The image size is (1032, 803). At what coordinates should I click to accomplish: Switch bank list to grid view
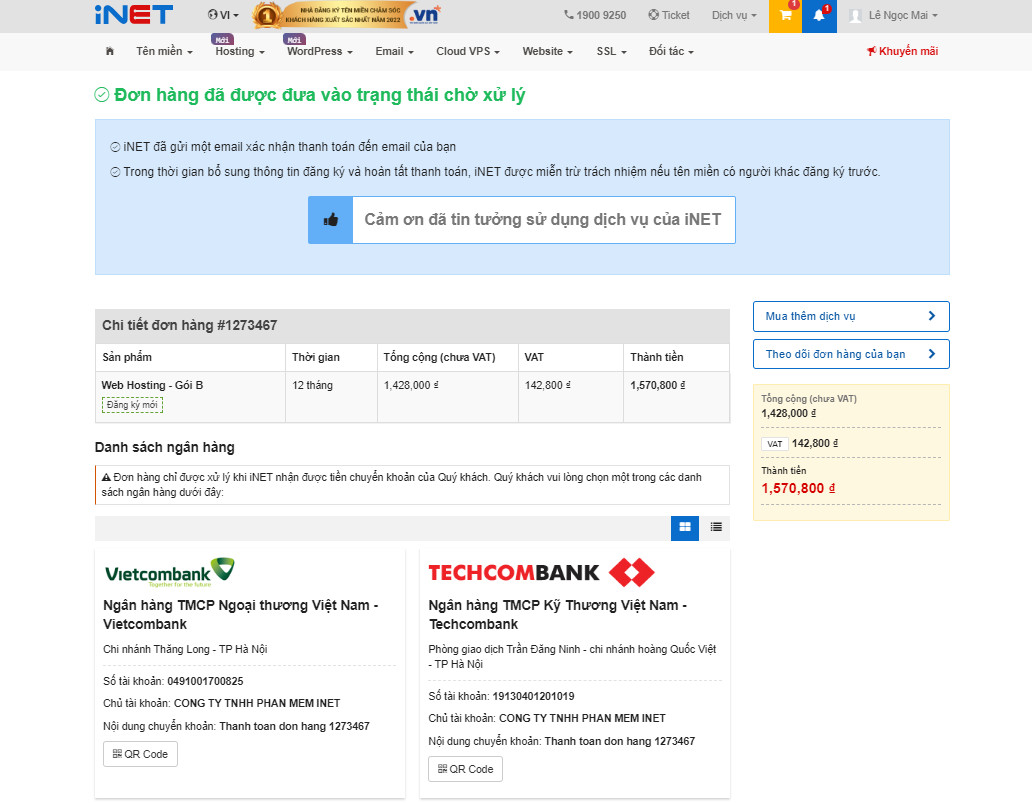pyautogui.click(x=685, y=527)
